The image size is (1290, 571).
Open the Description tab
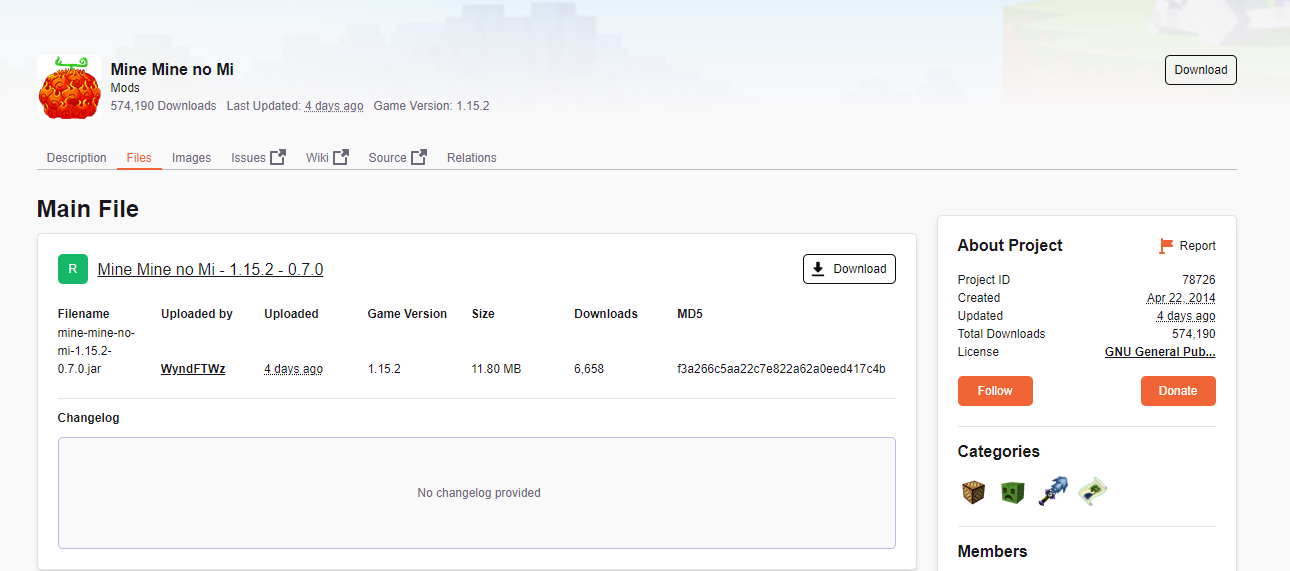tap(76, 158)
